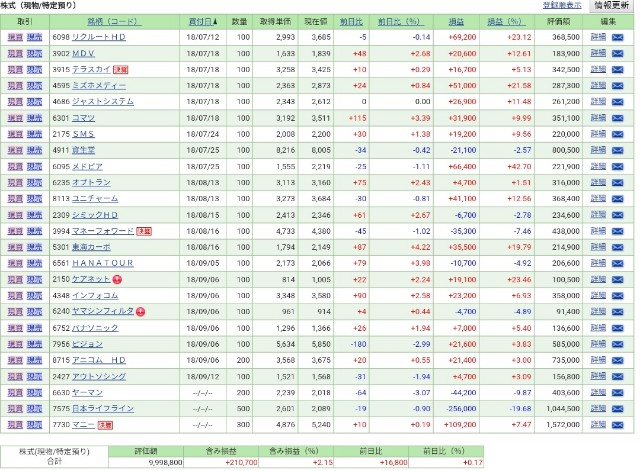
Task: Click the envelope icon in the 資生堂 row
Action: coord(617,151)
